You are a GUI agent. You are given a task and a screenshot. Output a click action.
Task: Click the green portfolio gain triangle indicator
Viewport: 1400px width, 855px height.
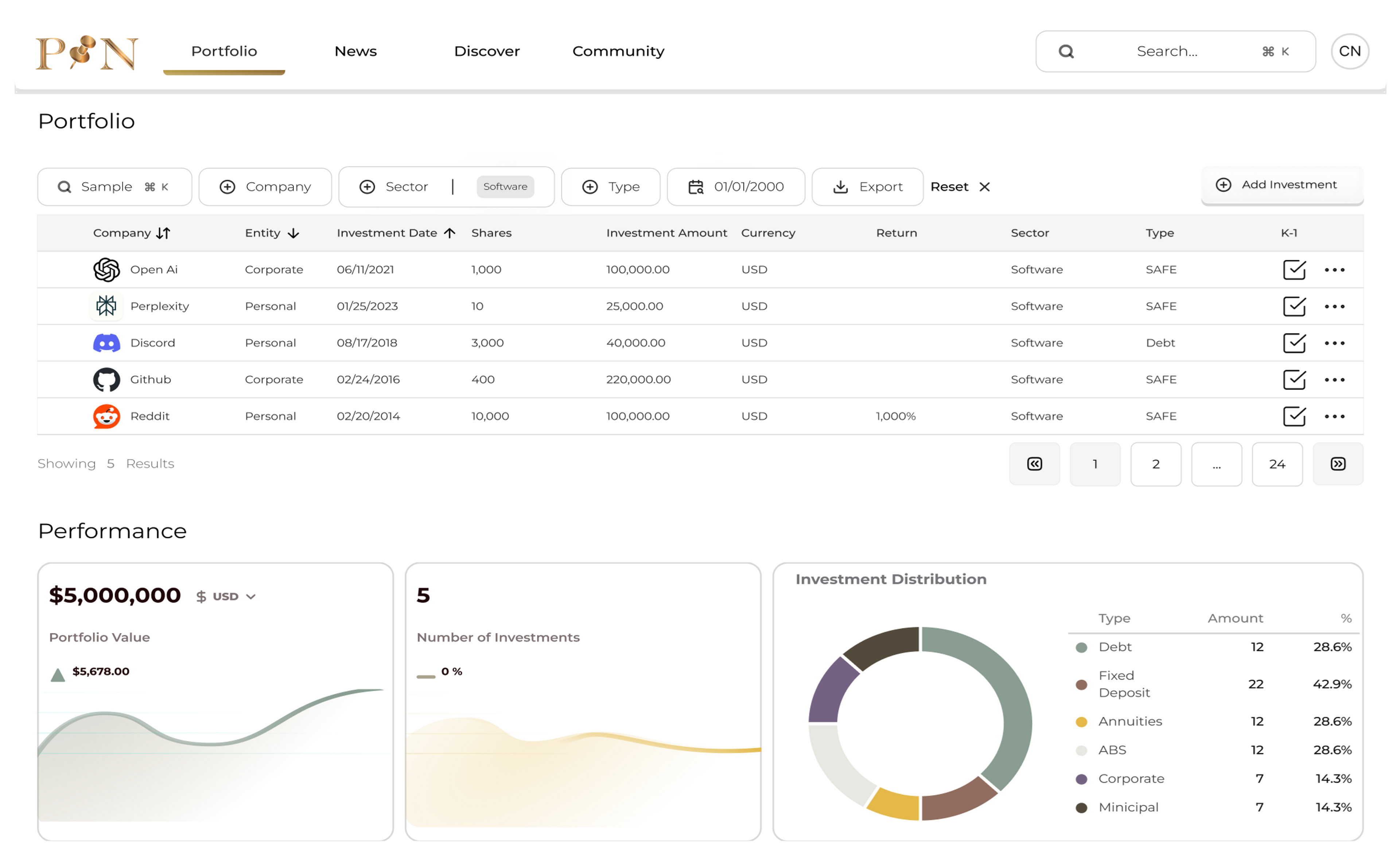tap(57, 675)
